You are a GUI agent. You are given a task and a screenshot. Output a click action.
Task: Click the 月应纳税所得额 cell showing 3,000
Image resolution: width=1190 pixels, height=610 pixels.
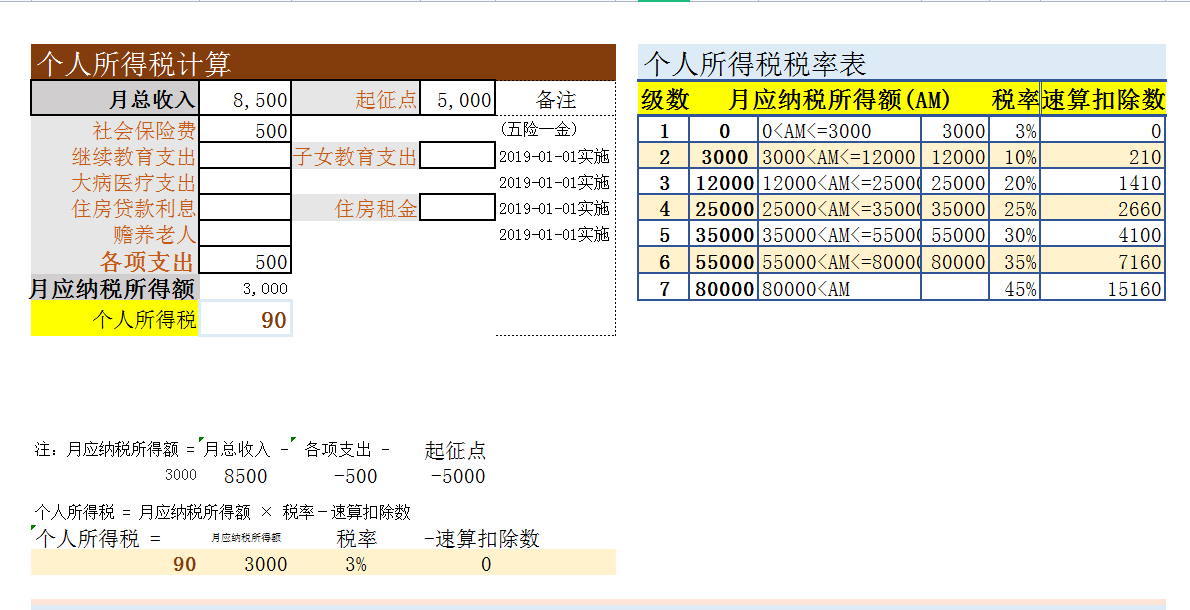(x=247, y=288)
